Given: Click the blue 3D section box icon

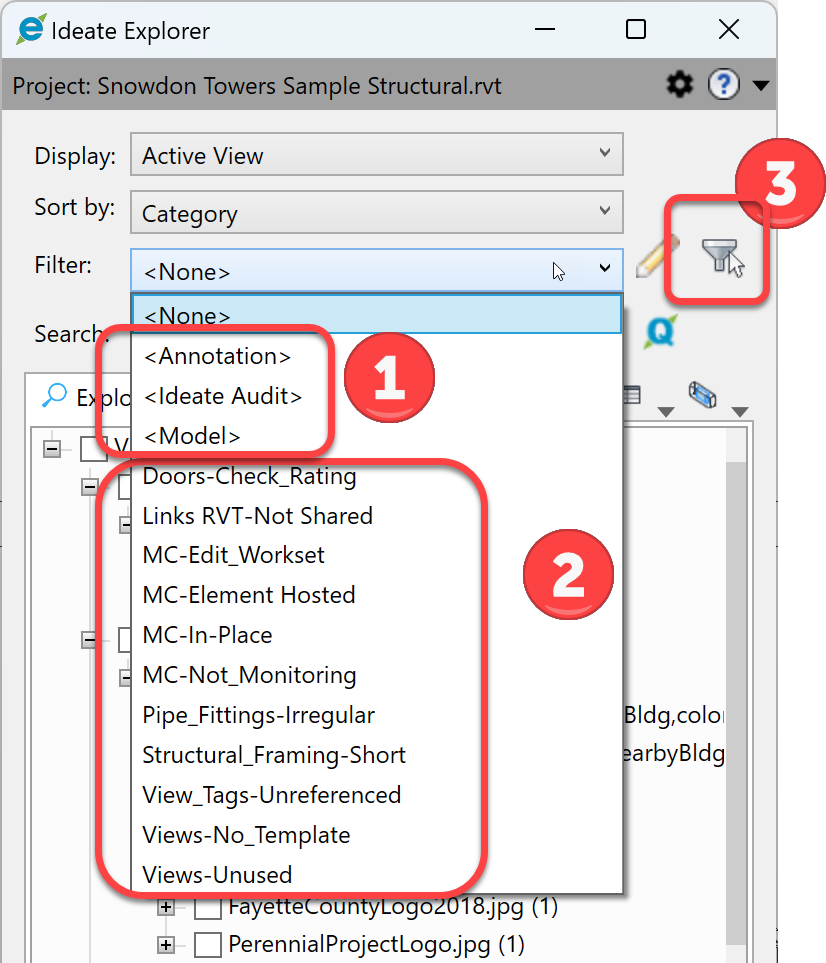Looking at the screenshot, I should 702,394.
